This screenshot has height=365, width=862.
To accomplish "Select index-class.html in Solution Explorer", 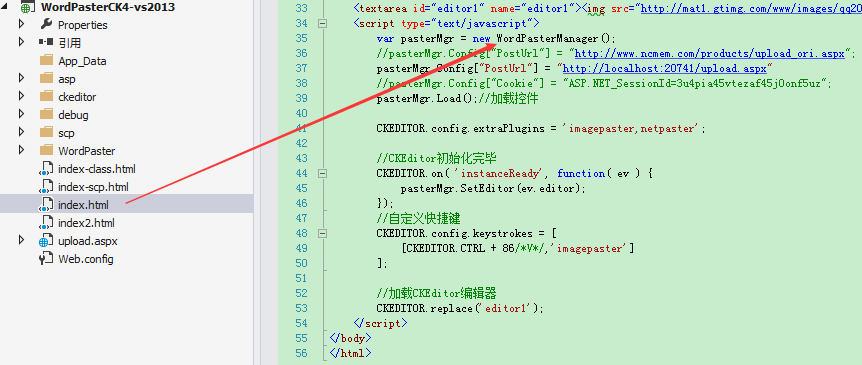I will pyautogui.click(x=97, y=169).
